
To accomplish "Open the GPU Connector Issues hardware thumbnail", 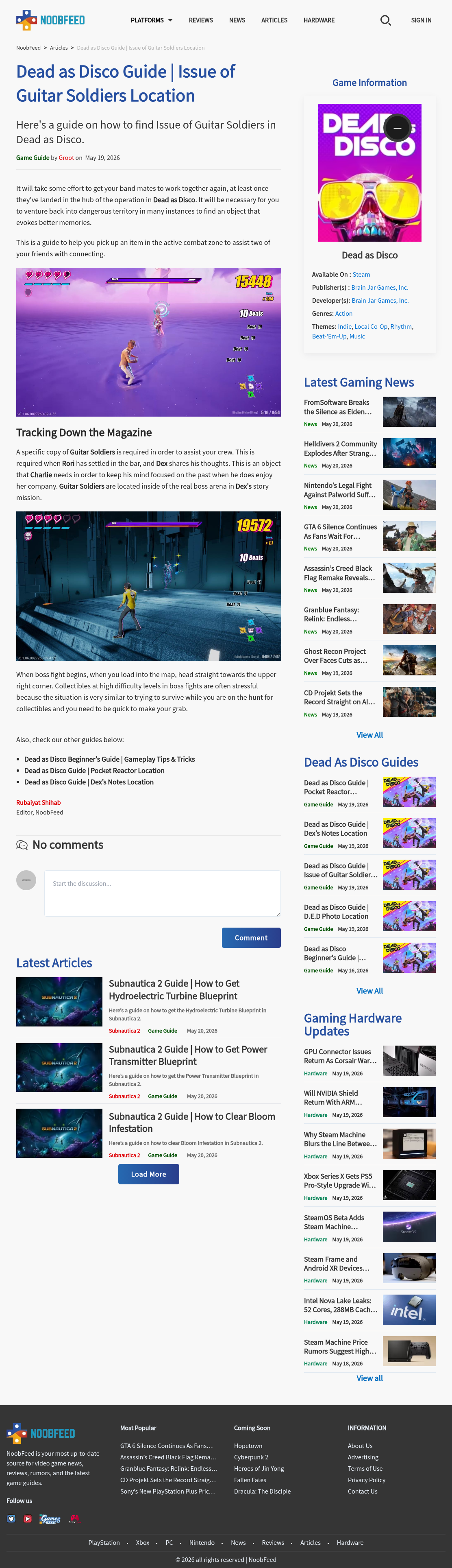I will pyautogui.click(x=409, y=1060).
